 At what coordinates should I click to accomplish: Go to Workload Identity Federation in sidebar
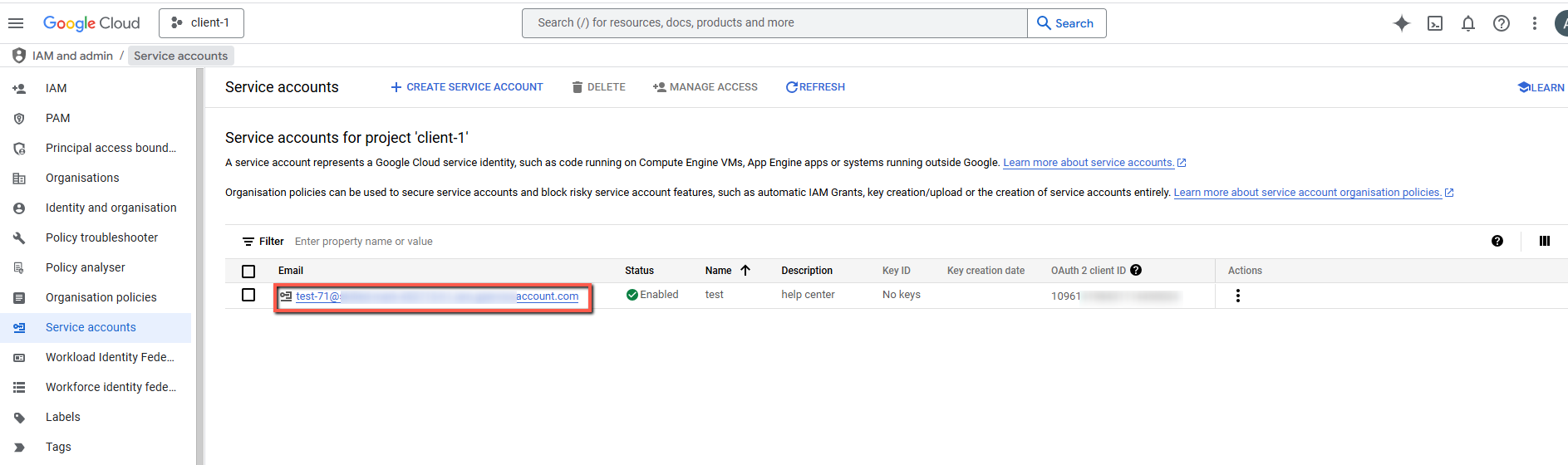pyautogui.click(x=109, y=357)
